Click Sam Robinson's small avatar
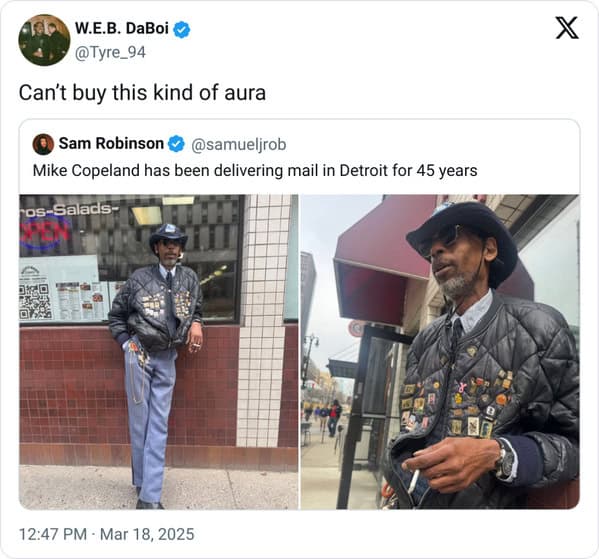 pyautogui.click(x=43, y=144)
